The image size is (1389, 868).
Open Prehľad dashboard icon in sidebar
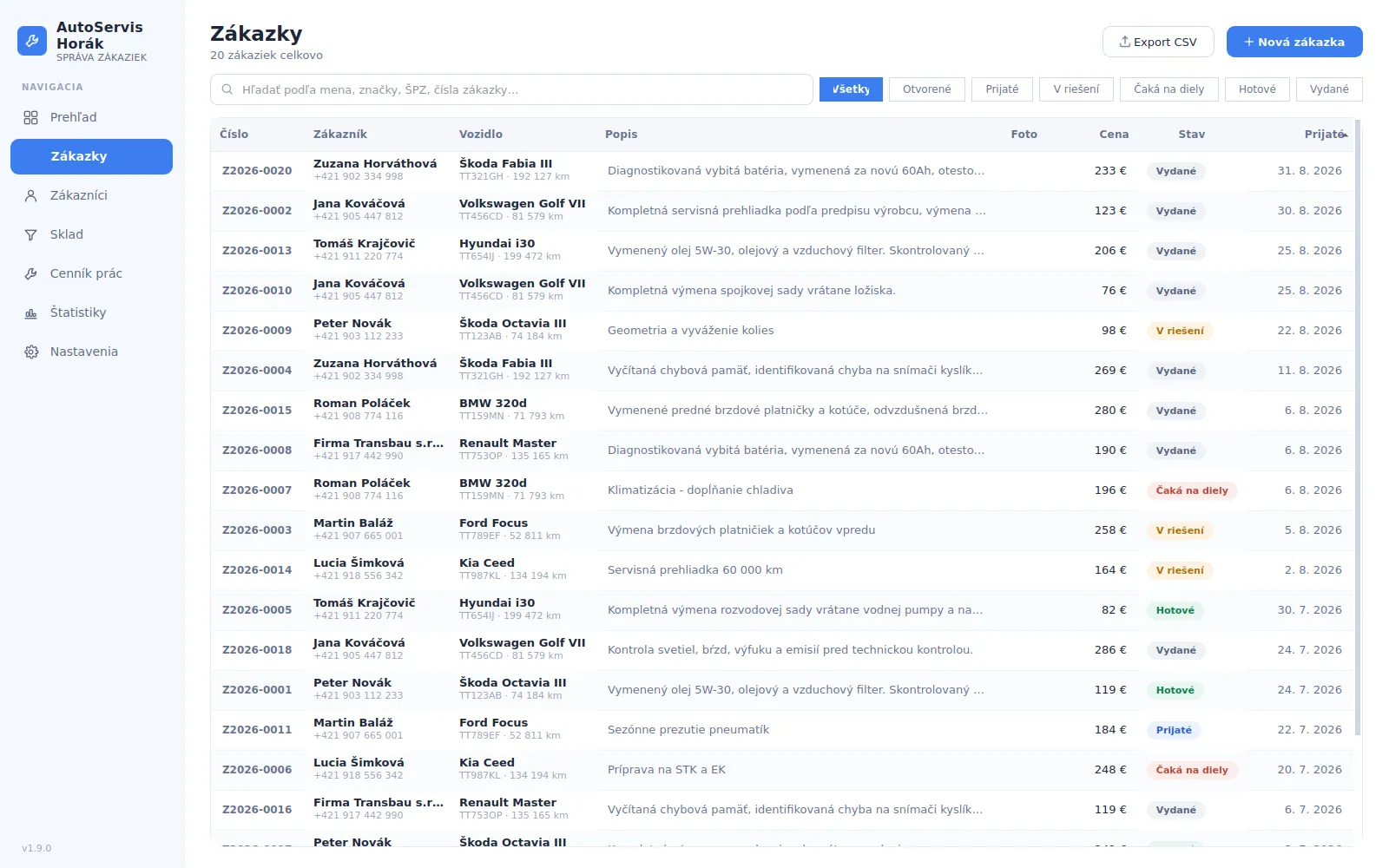coord(31,117)
